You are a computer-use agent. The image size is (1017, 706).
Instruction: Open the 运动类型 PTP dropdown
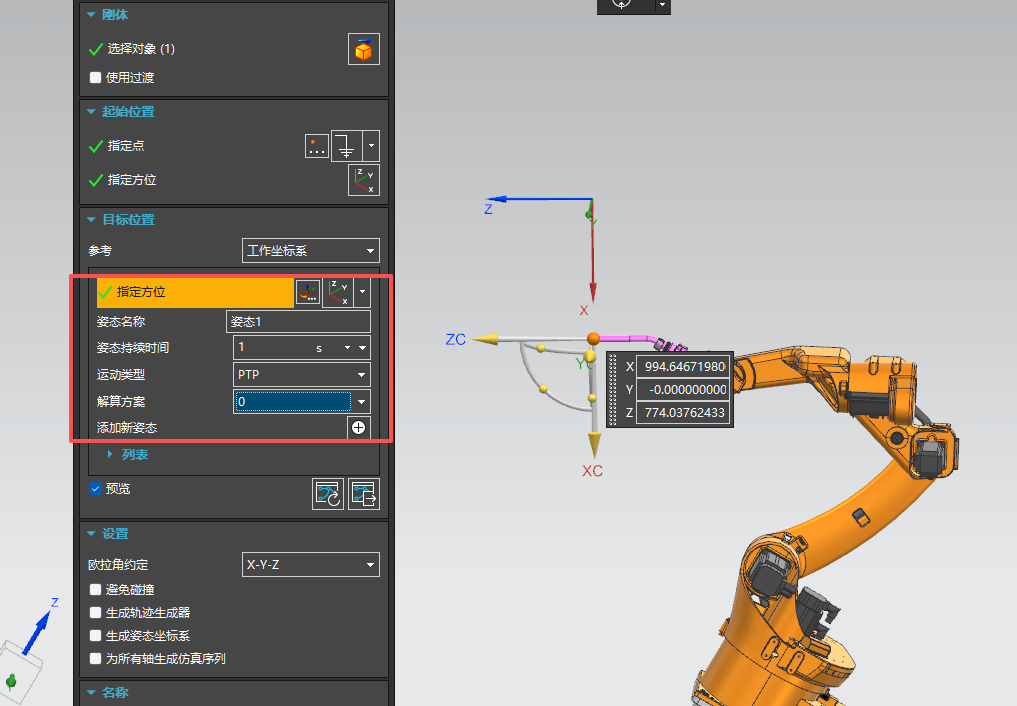click(x=302, y=374)
